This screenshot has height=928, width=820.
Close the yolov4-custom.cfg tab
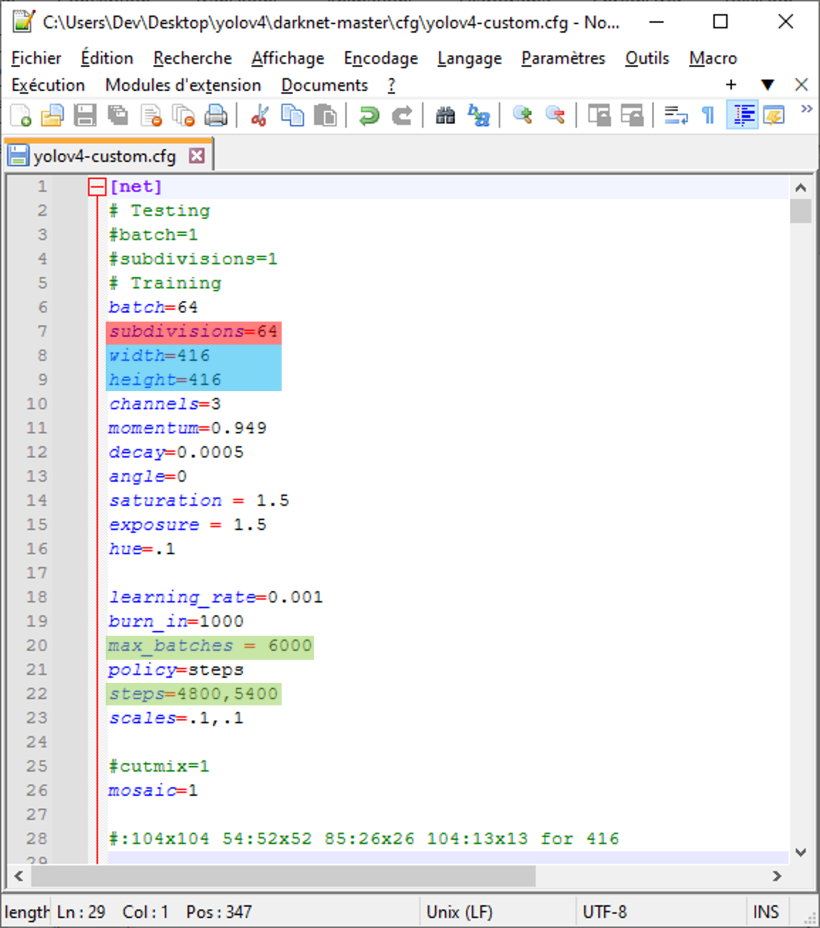click(x=197, y=156)
